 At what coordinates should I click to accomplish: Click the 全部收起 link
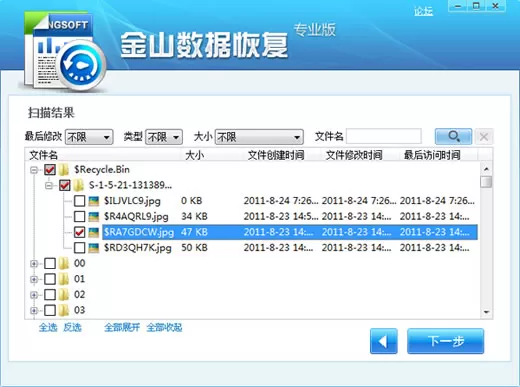(164, 328)
